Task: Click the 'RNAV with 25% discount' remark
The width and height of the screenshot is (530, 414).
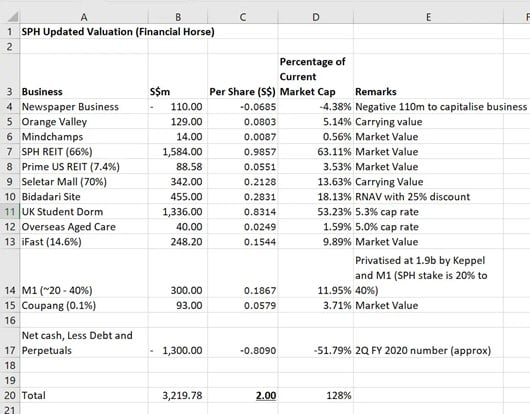Action: (413, 197)
